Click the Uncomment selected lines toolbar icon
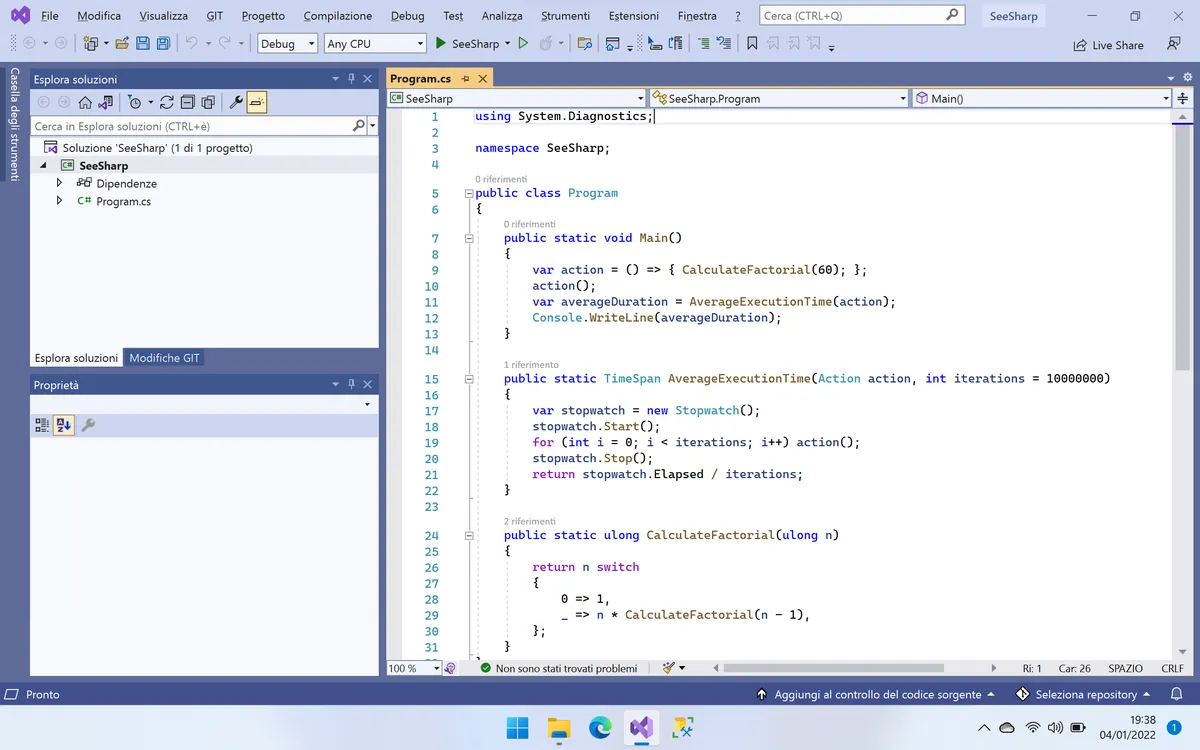Image resolution: width=1200 pixels, height=750 pixels. [x=724, y=44]
